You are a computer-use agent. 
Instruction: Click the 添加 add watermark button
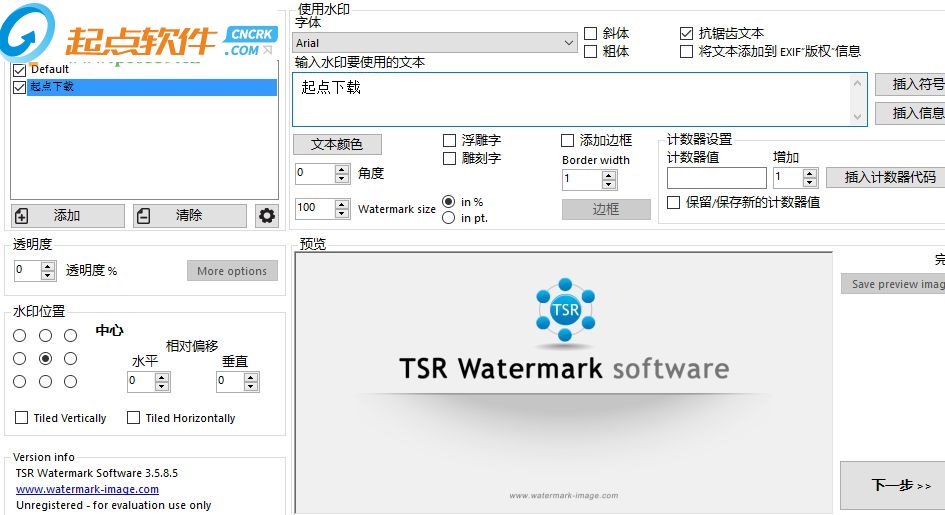[68, 216]
